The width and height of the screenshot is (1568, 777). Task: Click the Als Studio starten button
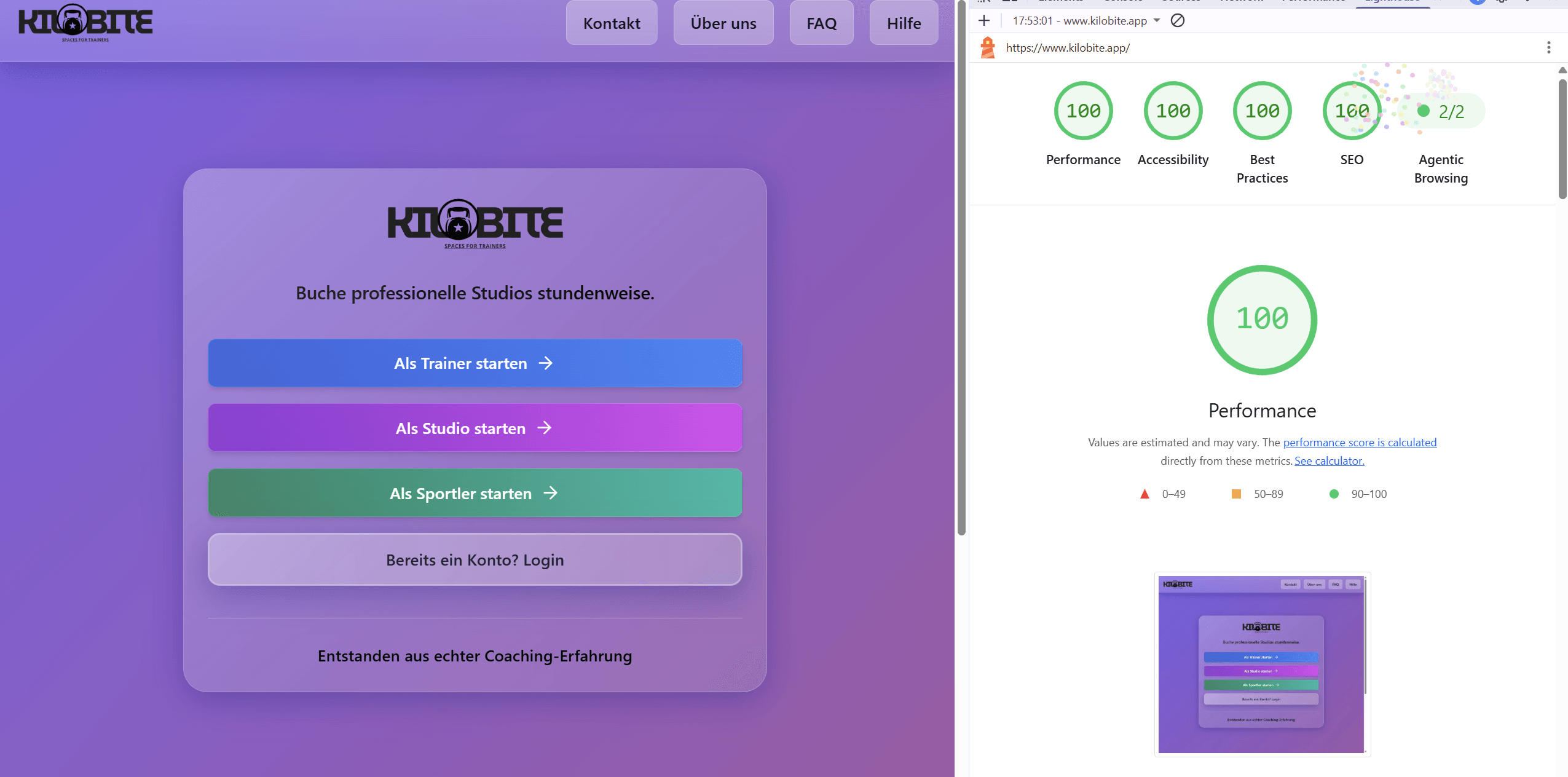coord(475,428)
